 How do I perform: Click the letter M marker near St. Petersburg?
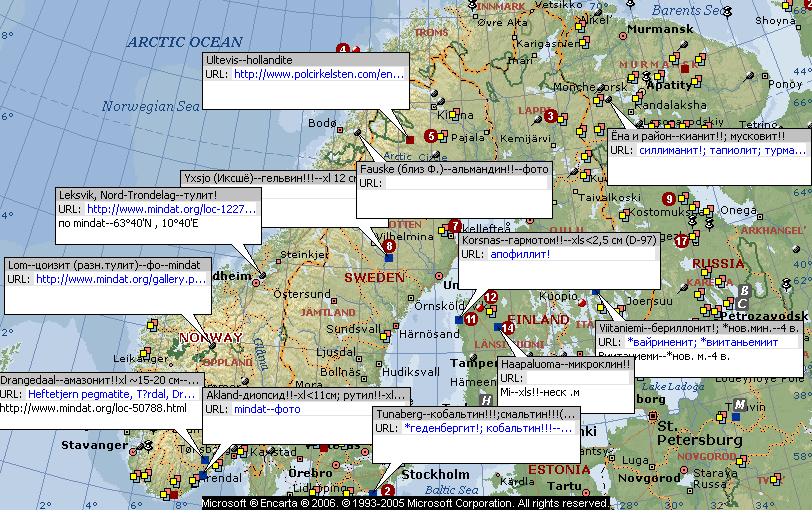[x=739, y=403]
